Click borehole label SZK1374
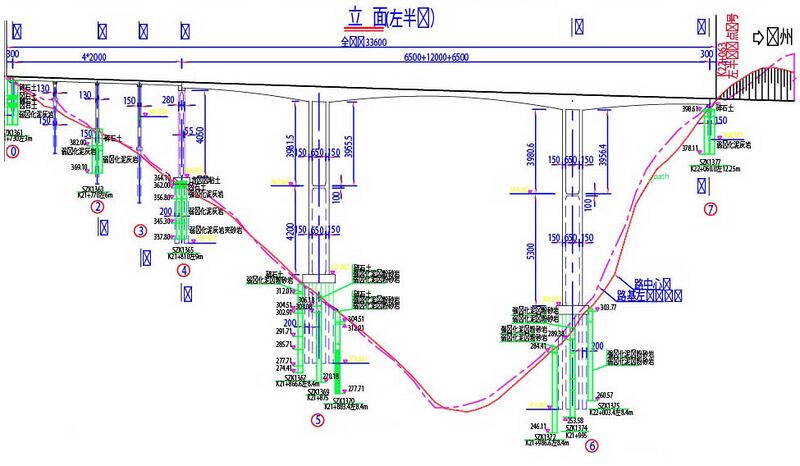Screen dimensions: 800x466 pyautogui.click(x=577, y=428)
